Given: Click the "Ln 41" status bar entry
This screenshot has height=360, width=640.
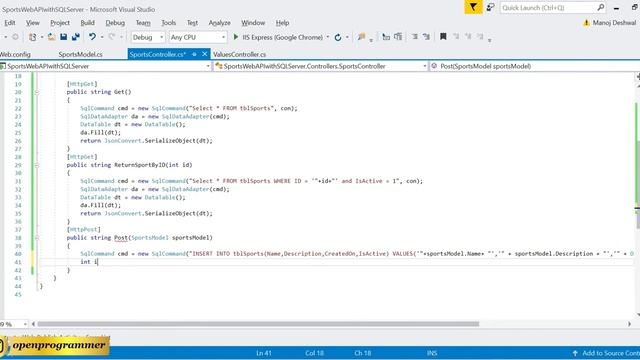Looking at the screenshot, I should coord(264,353).
